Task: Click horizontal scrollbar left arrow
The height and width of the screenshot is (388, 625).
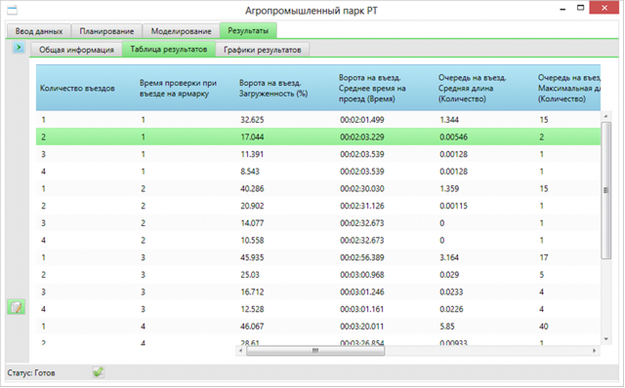Action: coord(240,351)
